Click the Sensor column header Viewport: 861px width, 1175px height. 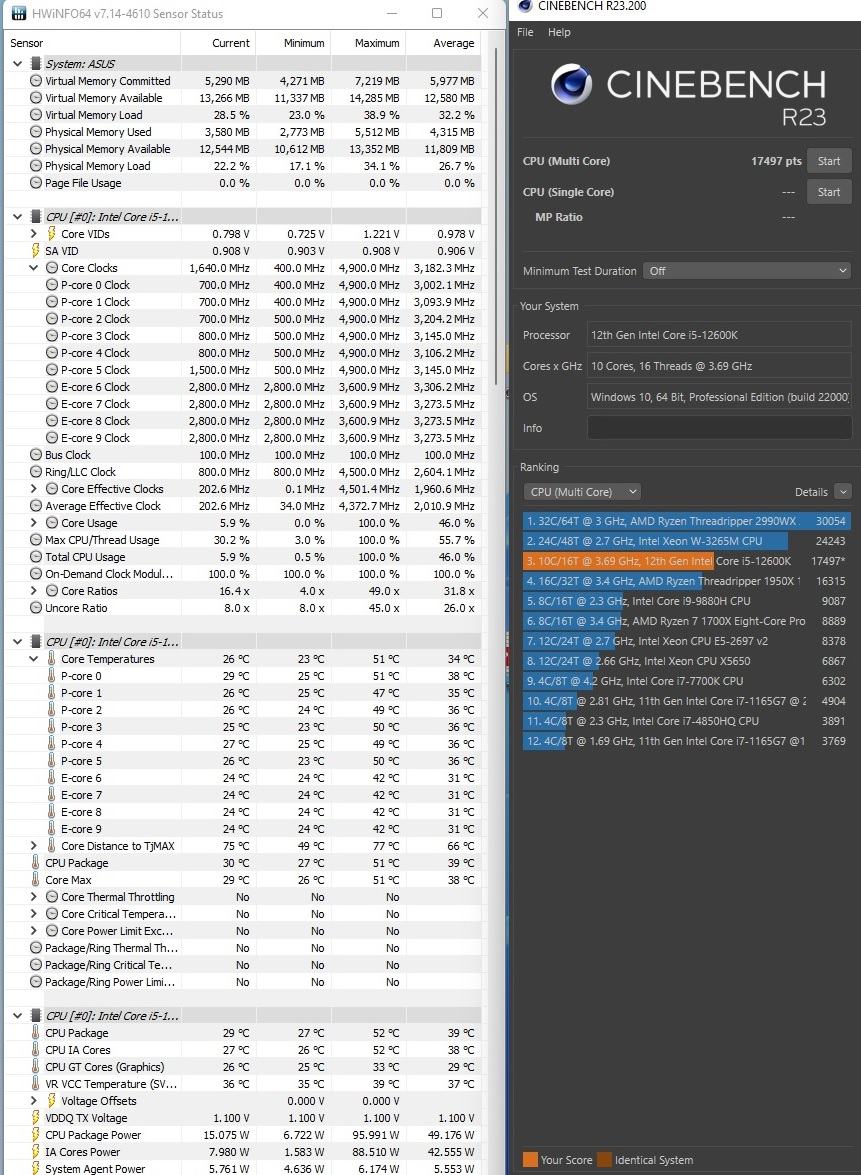click(93, 43)
